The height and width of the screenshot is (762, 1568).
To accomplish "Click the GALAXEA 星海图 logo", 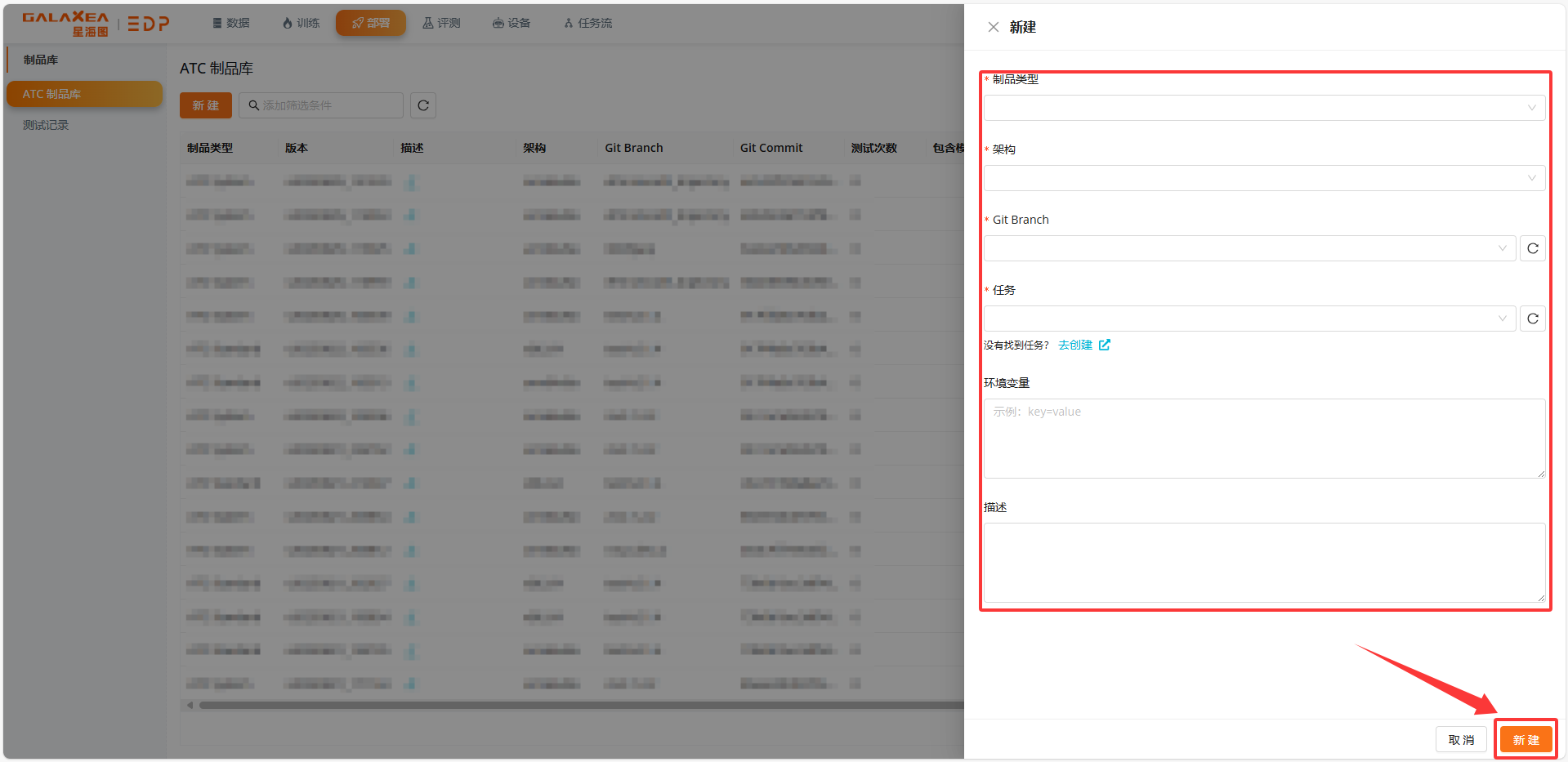I will [65, 24].
